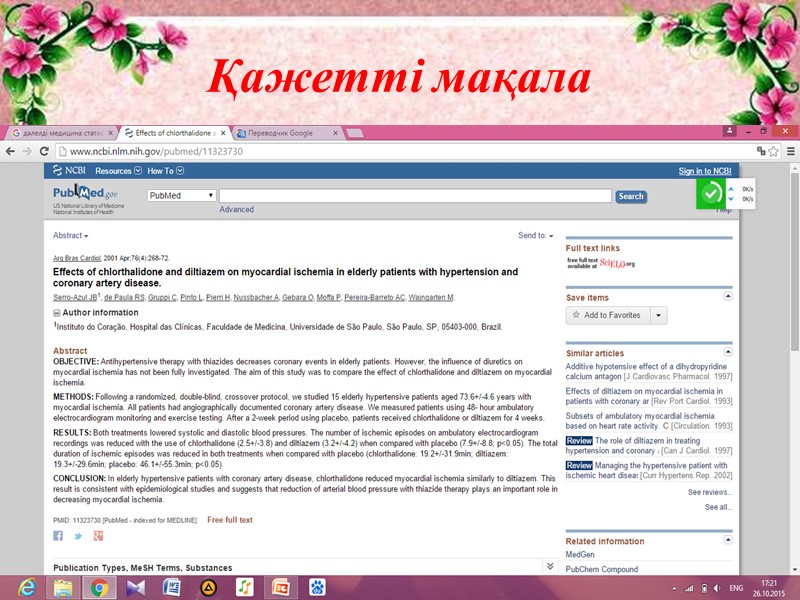Open author Wajngarten M link
The image size is (800, 600).
tap(431, 297)
